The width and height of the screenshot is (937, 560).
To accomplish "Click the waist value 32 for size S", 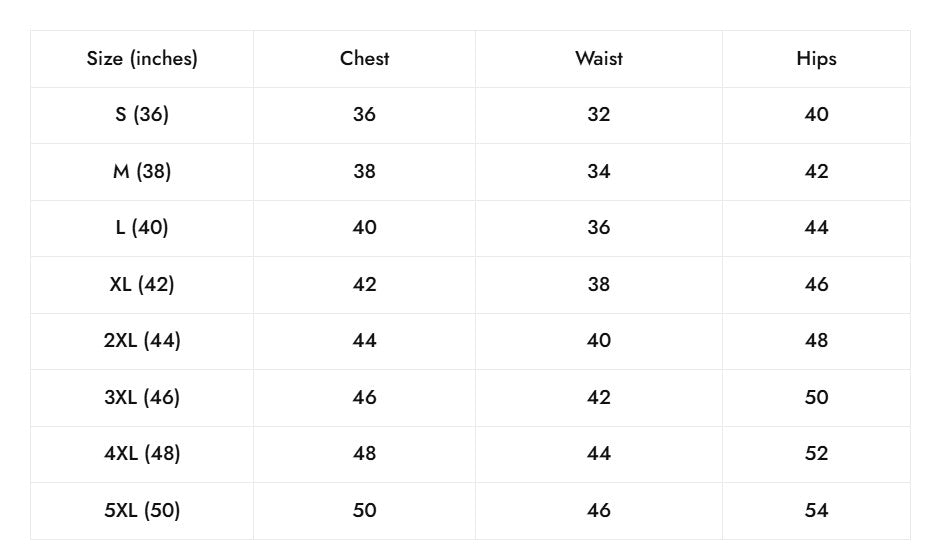I will [x=598, y=114].
